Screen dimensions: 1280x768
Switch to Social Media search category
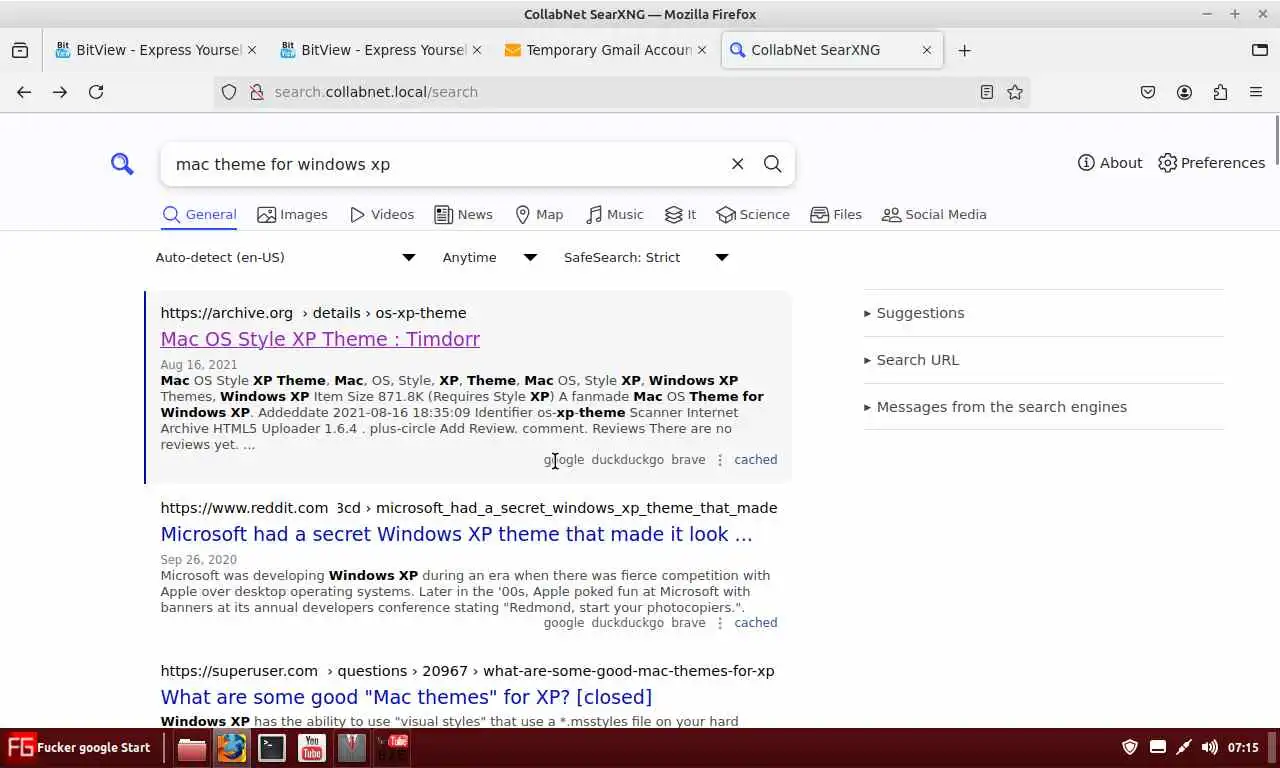[x=934, y=214]
